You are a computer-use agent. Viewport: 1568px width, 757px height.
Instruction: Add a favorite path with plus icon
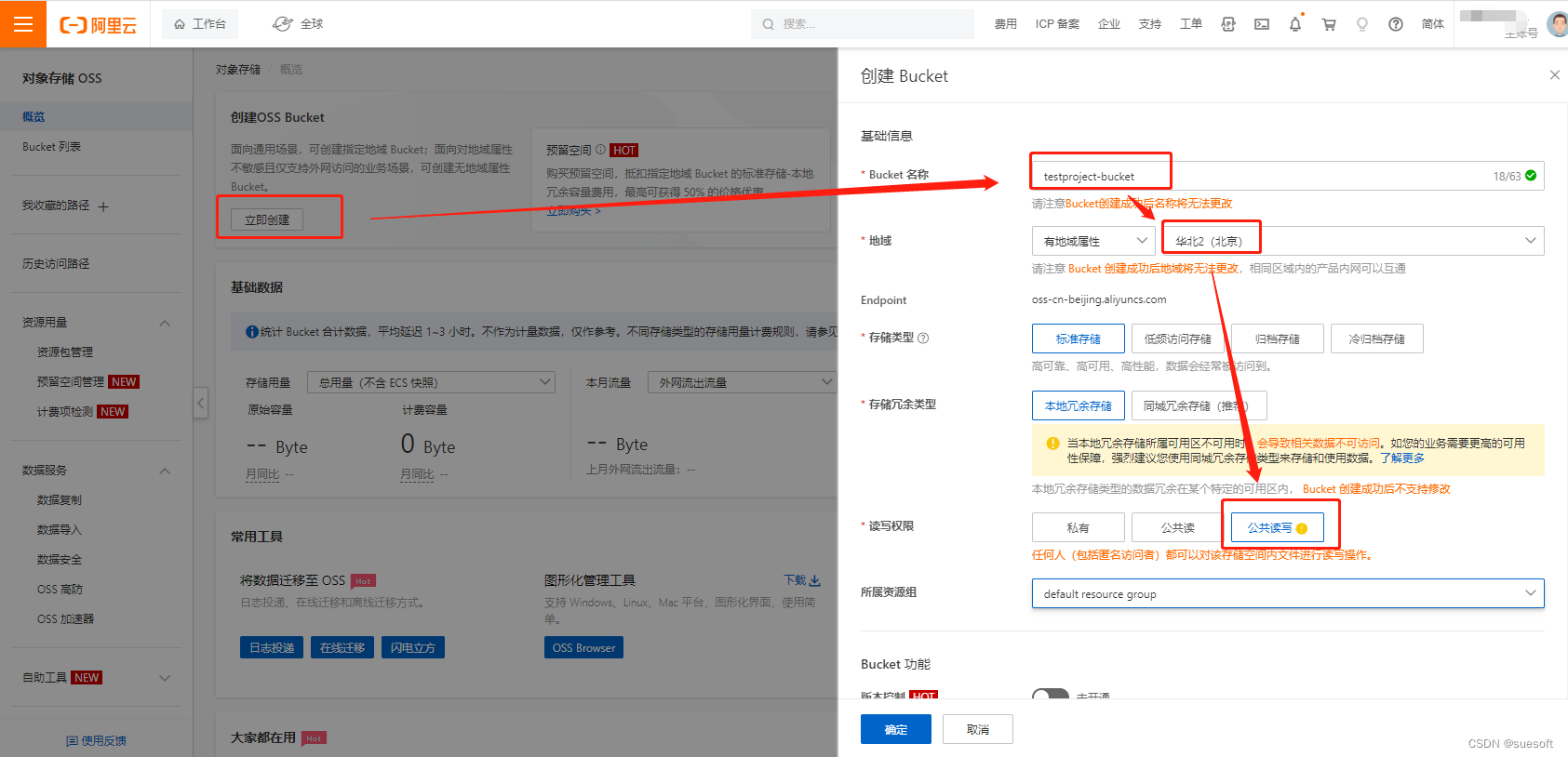pos(103,206)
